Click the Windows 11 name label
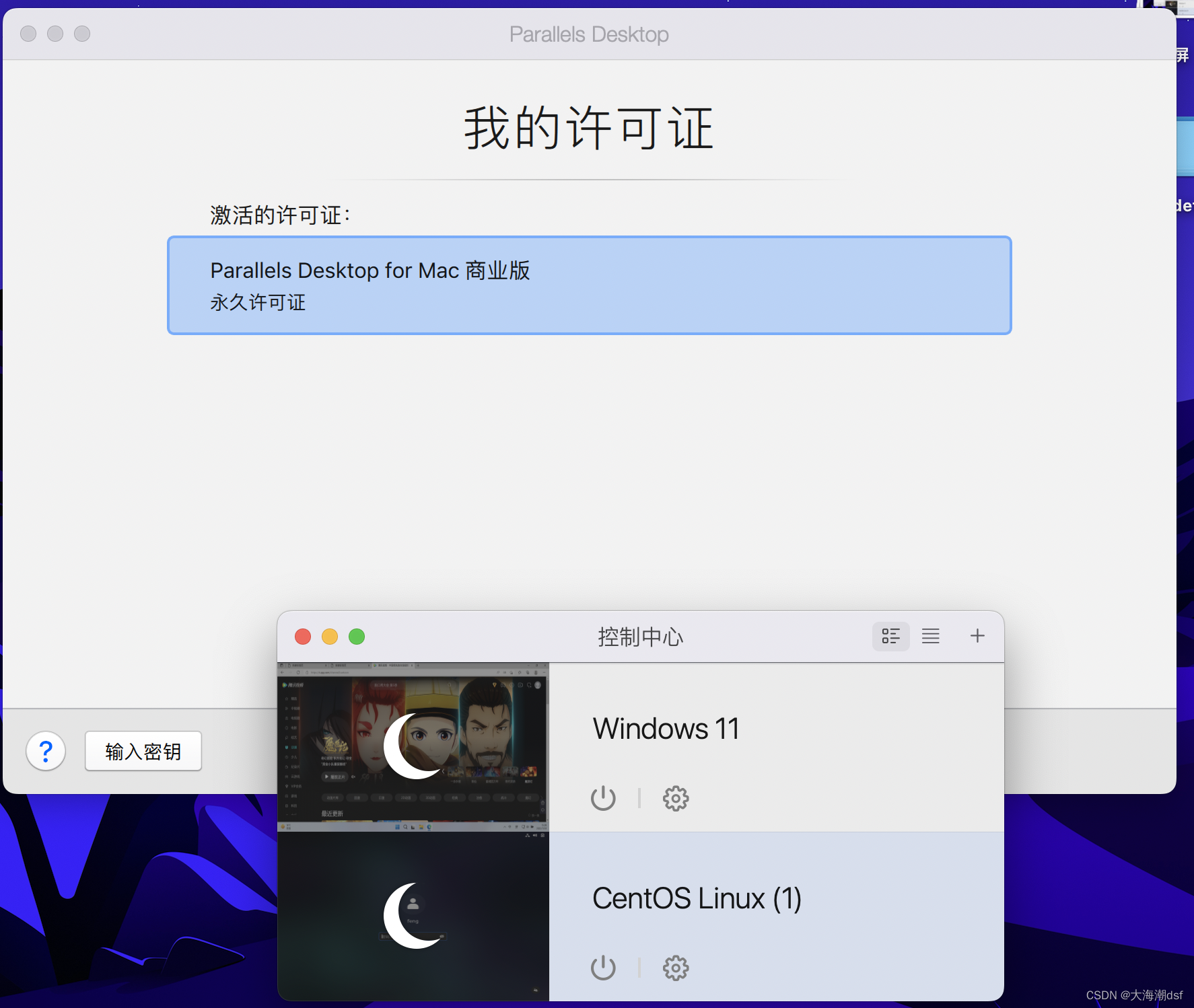The width and height of the screenshot is (1194, 1008). point(666,729)
